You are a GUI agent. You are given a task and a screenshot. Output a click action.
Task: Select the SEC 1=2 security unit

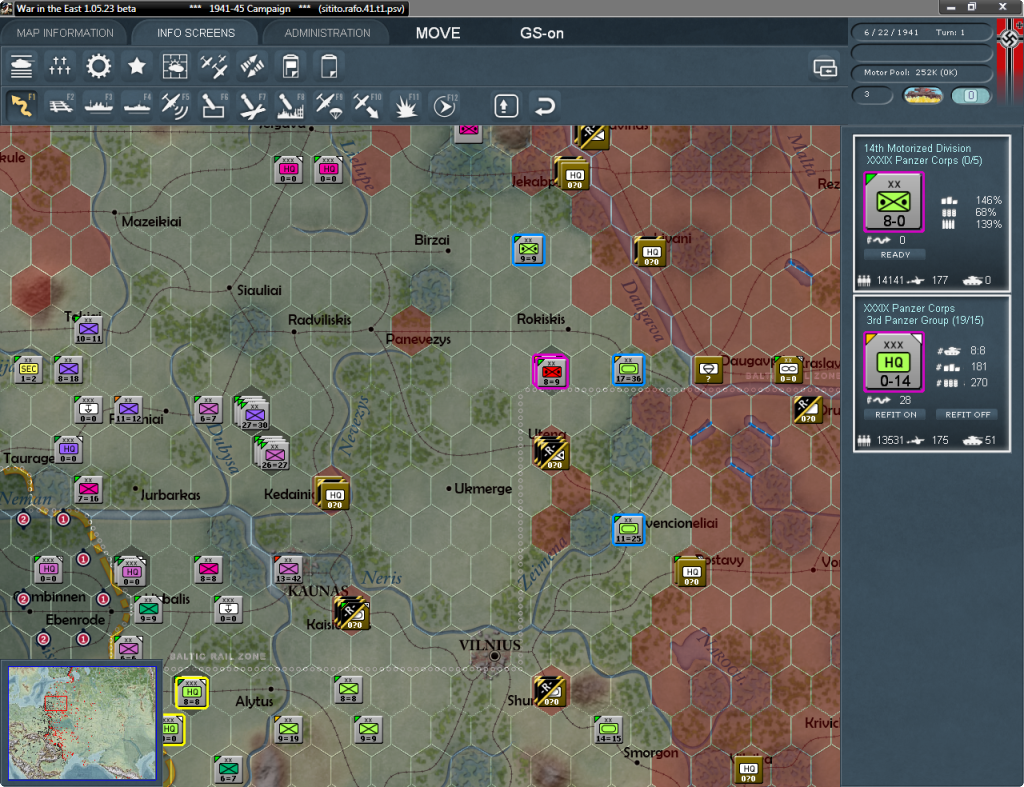coord(29,370)
